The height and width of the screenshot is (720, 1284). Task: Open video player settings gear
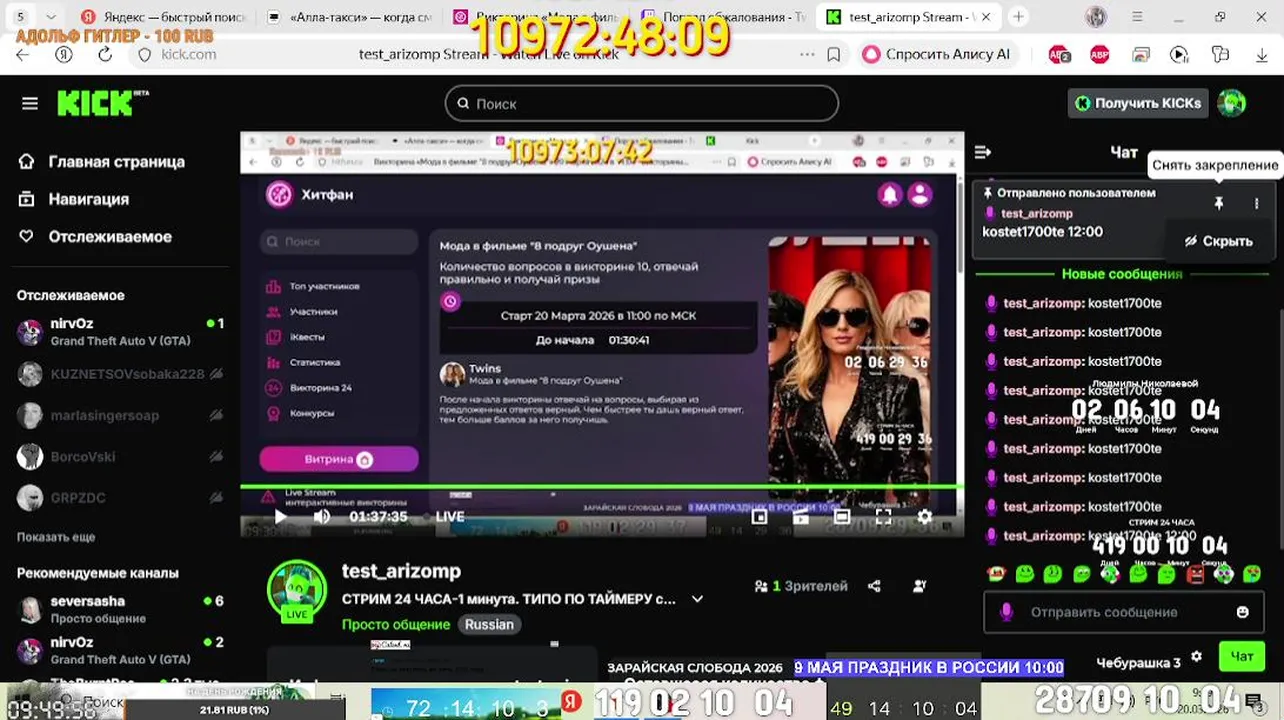(925, 517)
